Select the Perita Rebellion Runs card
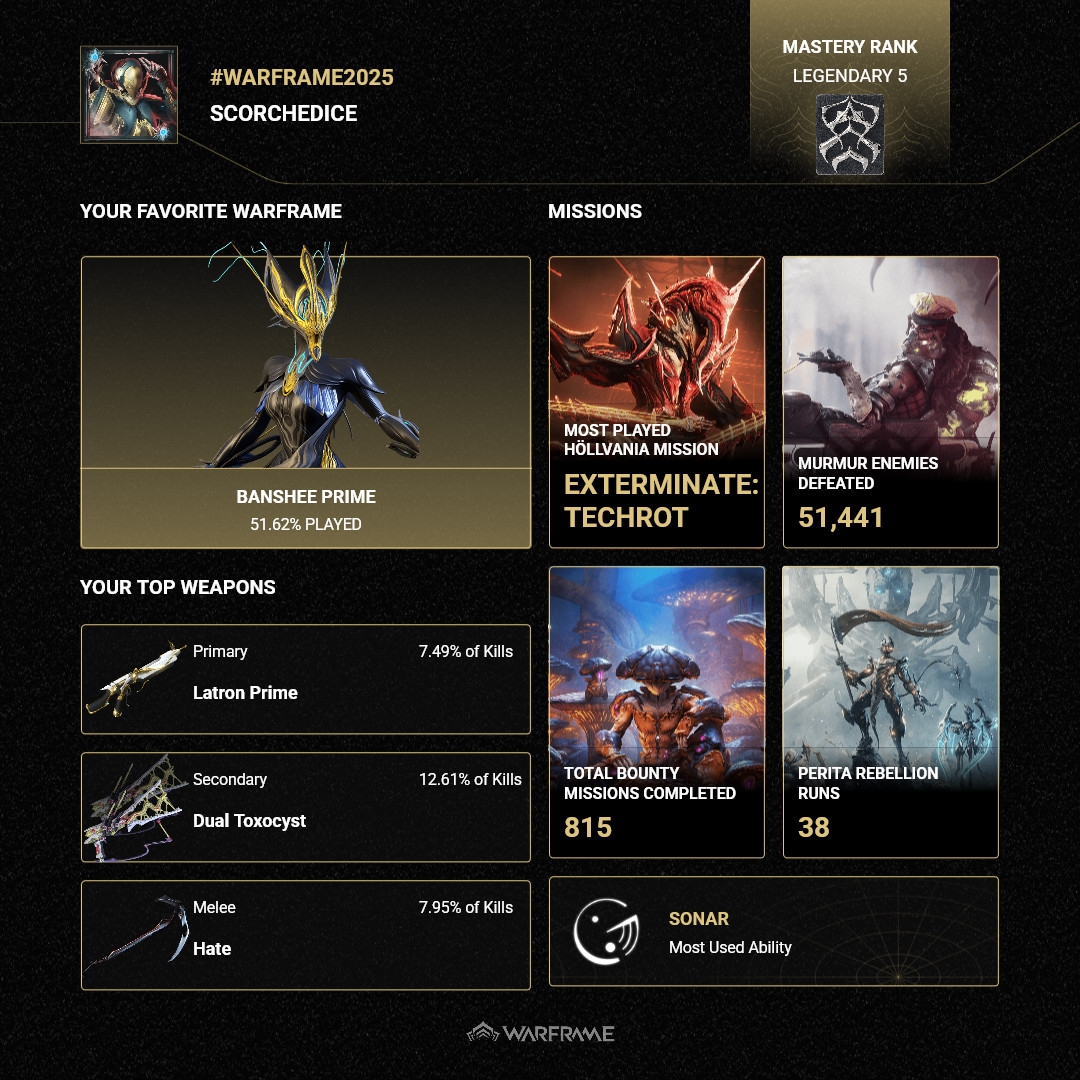The width and height of the screenshot is (1080, 1080). [x=891, y=712]
